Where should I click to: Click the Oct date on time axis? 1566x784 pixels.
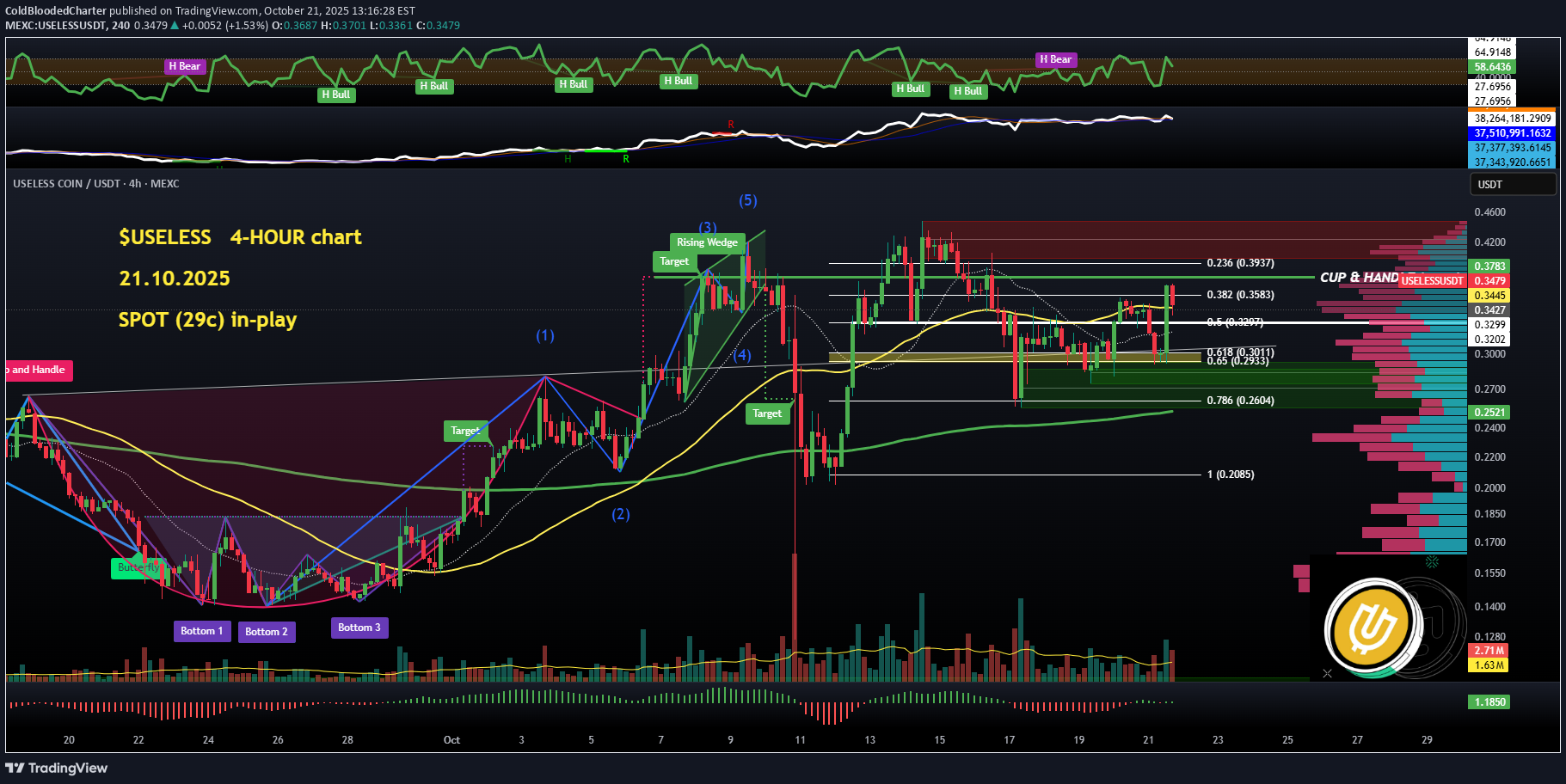451,740
